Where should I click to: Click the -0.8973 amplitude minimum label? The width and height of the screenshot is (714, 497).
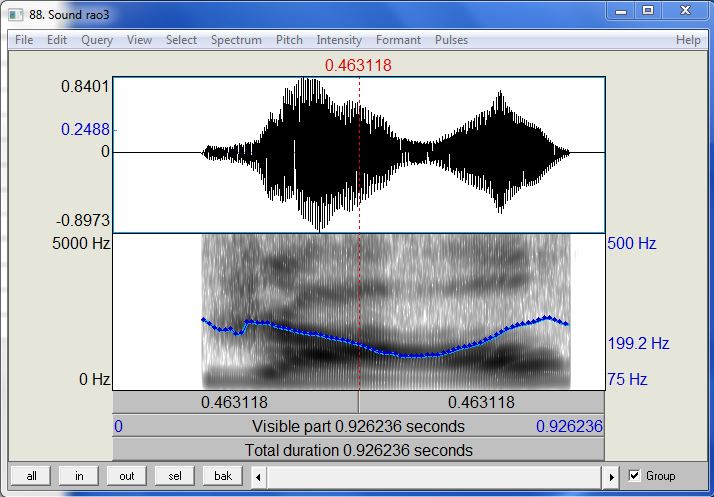click(x=83, y=220)
